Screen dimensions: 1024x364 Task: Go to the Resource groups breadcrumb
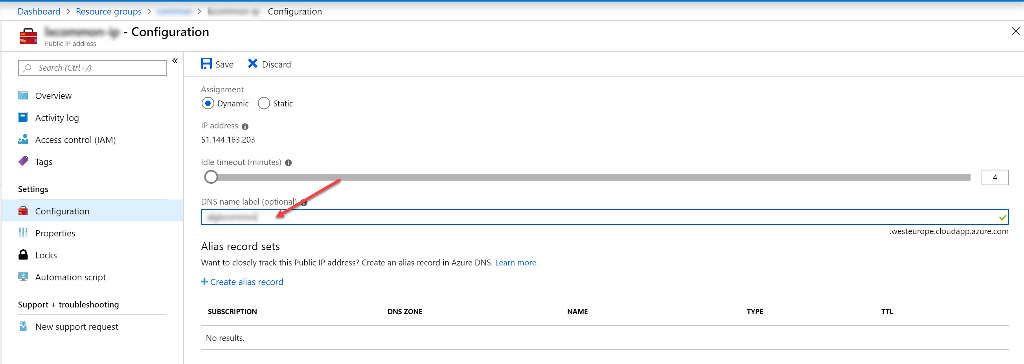(x=108, y=12)
